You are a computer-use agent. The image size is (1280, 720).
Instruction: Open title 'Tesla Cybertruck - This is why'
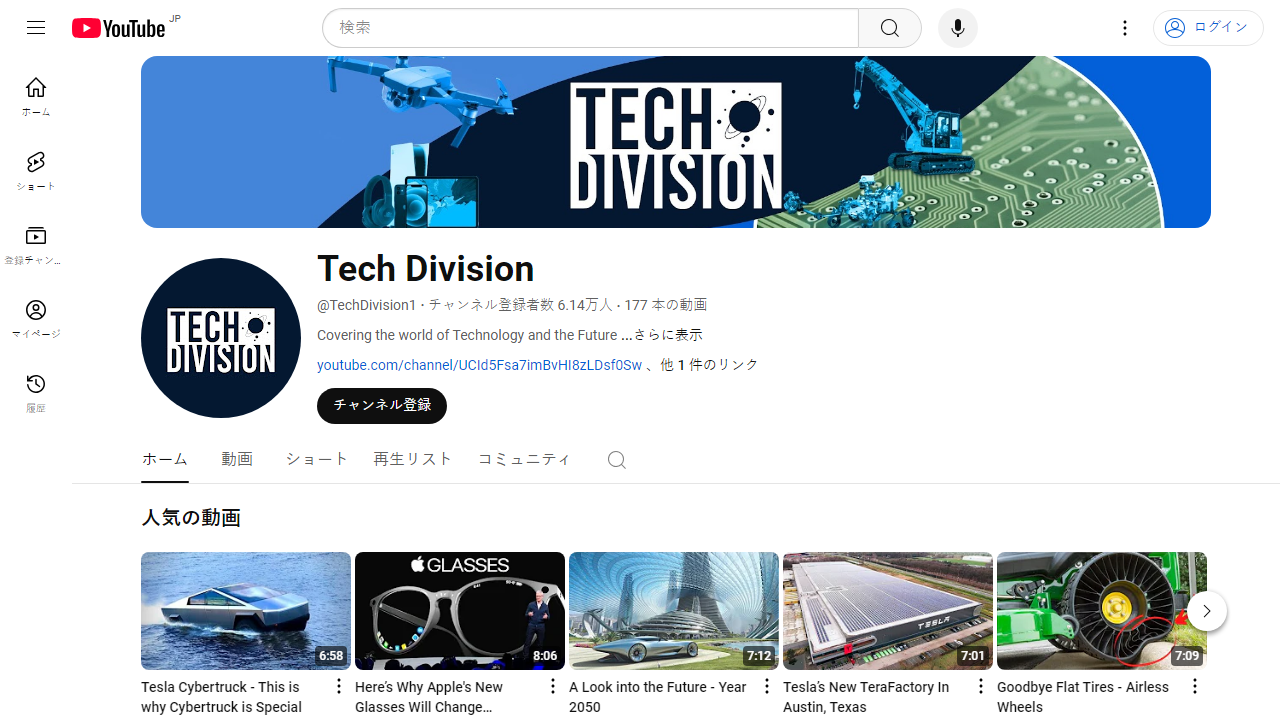[x=221, y=697]
